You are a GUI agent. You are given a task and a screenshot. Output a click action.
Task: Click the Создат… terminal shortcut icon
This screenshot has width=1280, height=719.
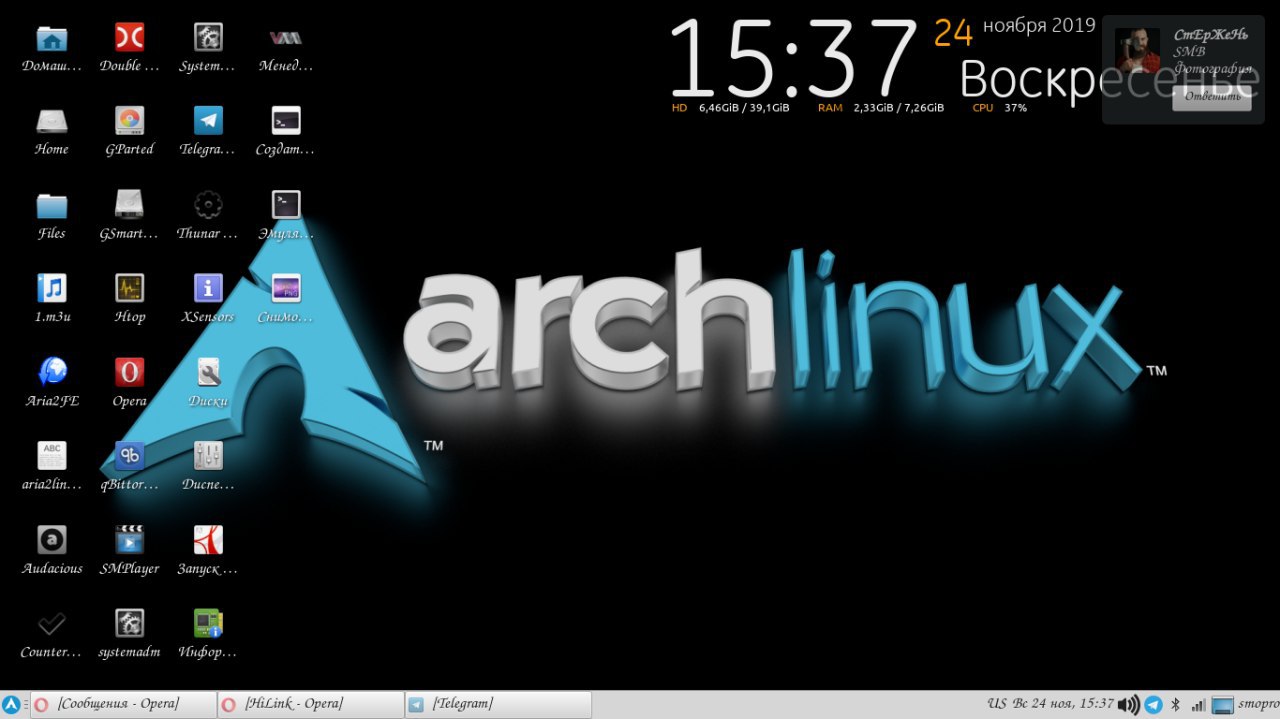286,121
